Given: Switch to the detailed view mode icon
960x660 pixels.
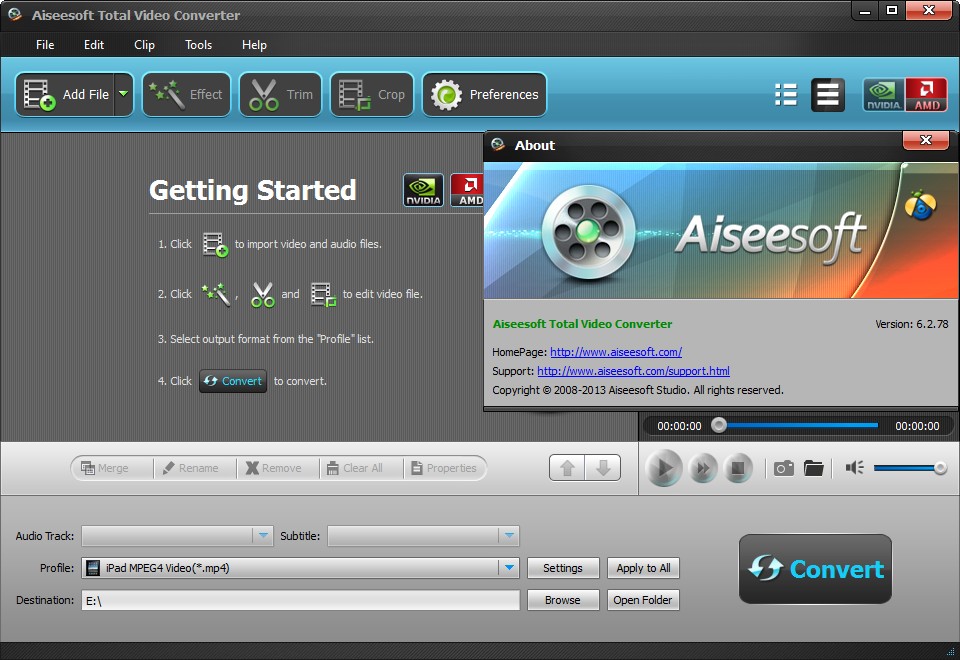Looking at the screenshot, I should click(x=828, y=94).
